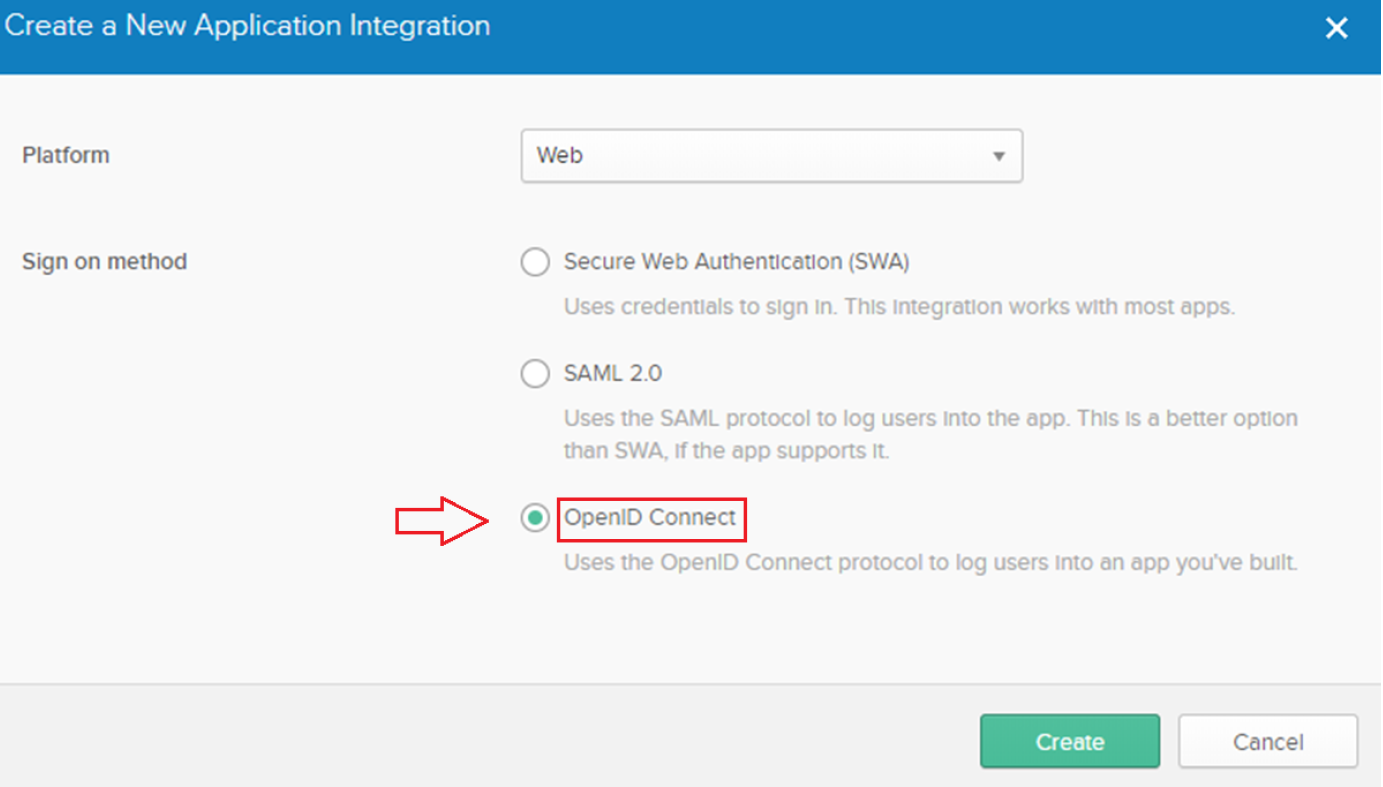
Task: Click the Sign on method label
Action: [x=104, y=261]
